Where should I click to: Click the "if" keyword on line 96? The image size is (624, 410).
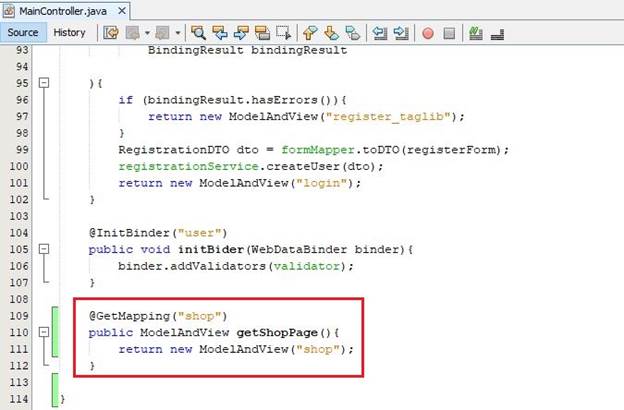[x=125, y=100]
